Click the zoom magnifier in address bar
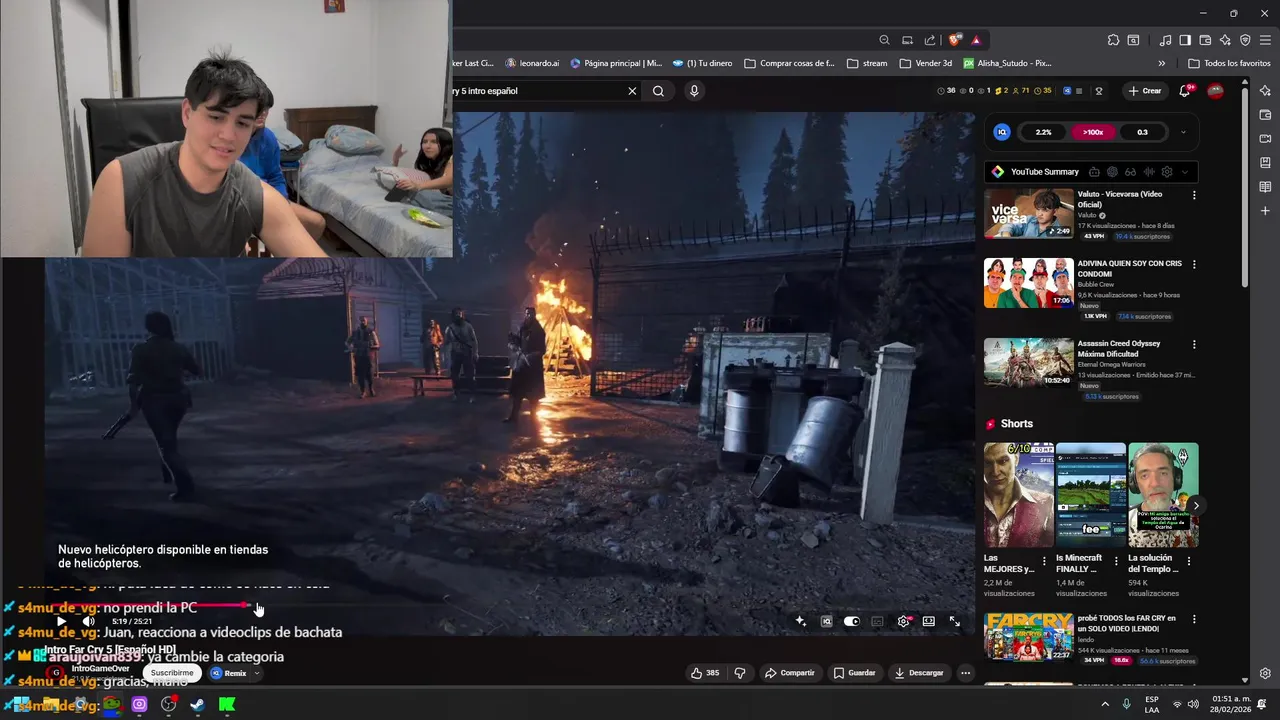This screenshot has height=720, width=1280. coord(884,40)
